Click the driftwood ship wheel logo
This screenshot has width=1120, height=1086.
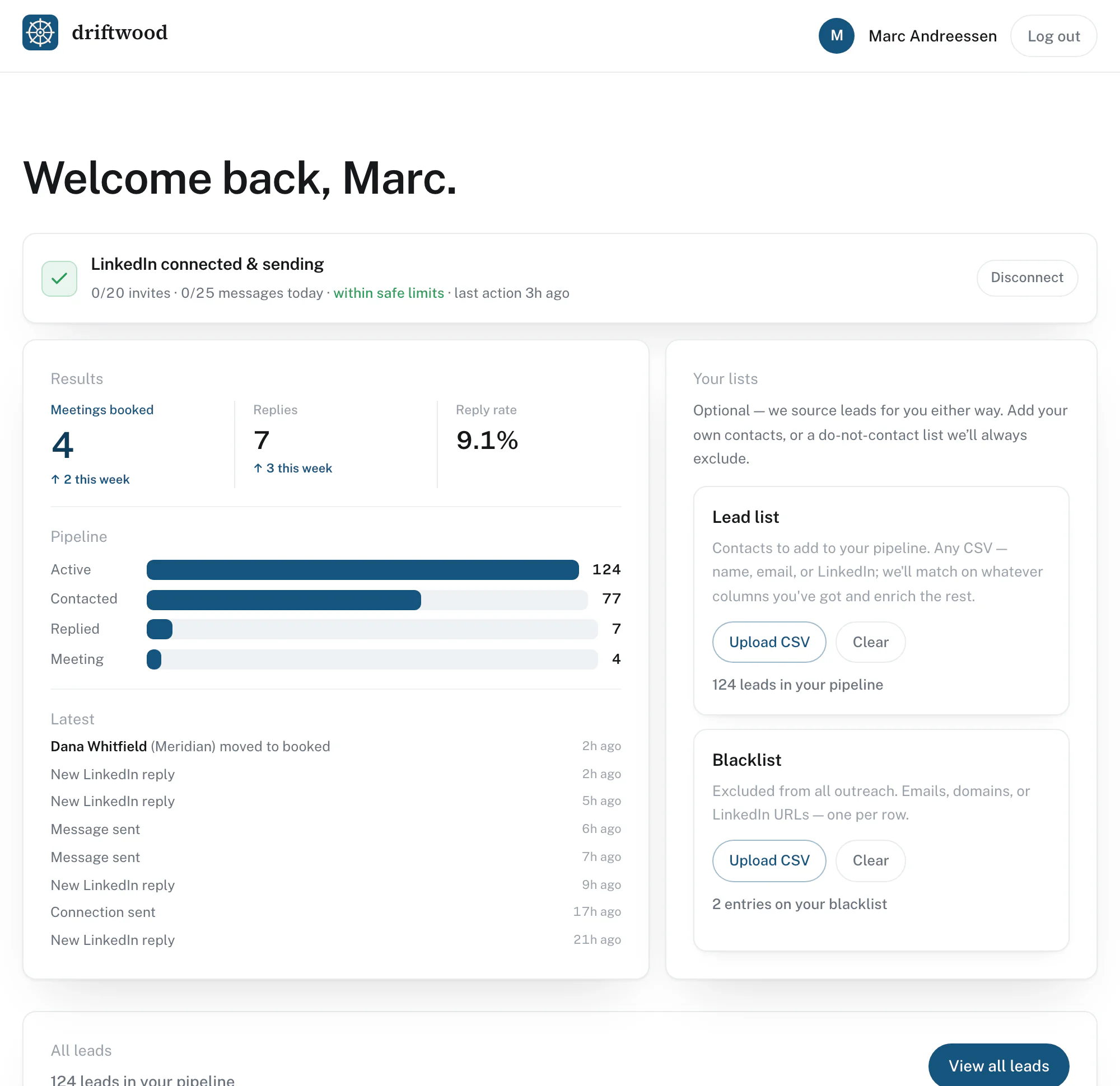pos(40,32)
